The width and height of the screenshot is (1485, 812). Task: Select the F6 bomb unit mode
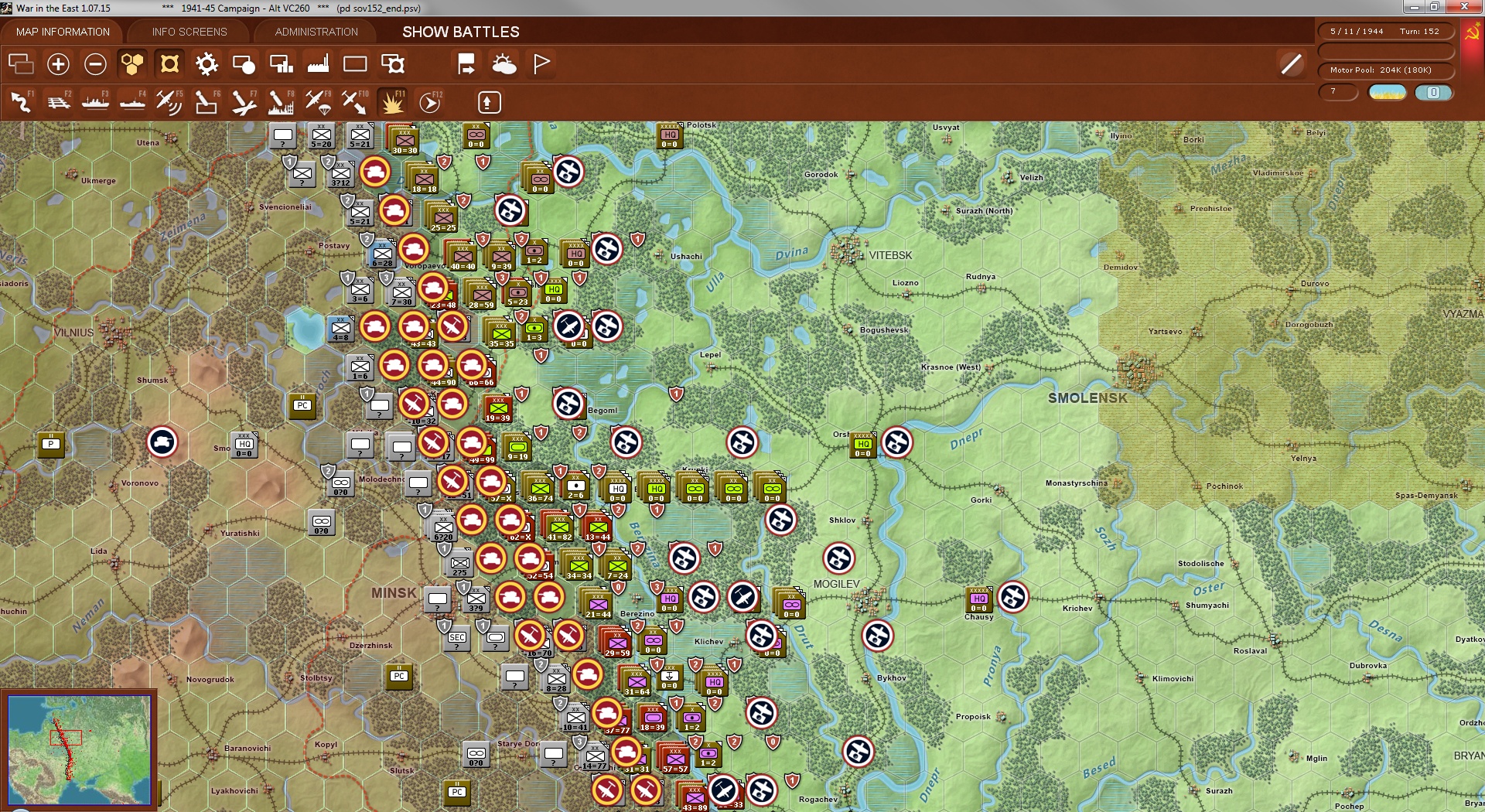point(207,102)
